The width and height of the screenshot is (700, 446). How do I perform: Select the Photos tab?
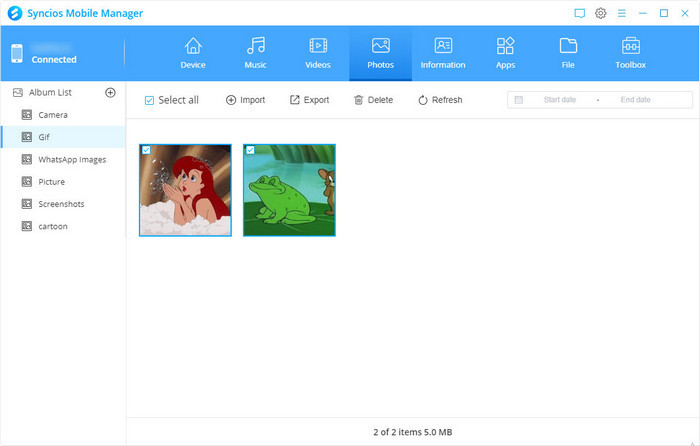[380, 53]
